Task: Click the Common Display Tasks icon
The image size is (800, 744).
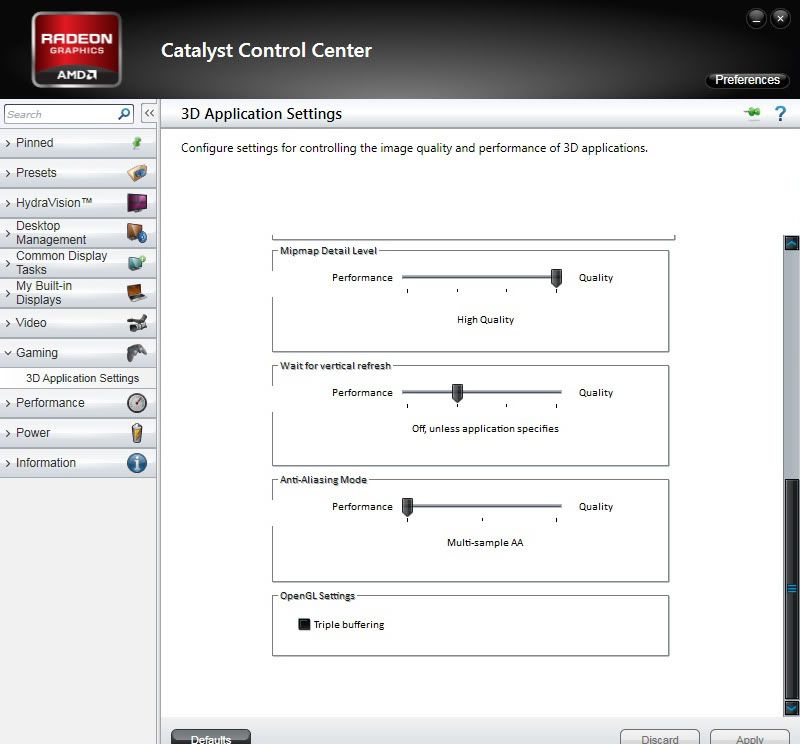Action: point(137,263)
